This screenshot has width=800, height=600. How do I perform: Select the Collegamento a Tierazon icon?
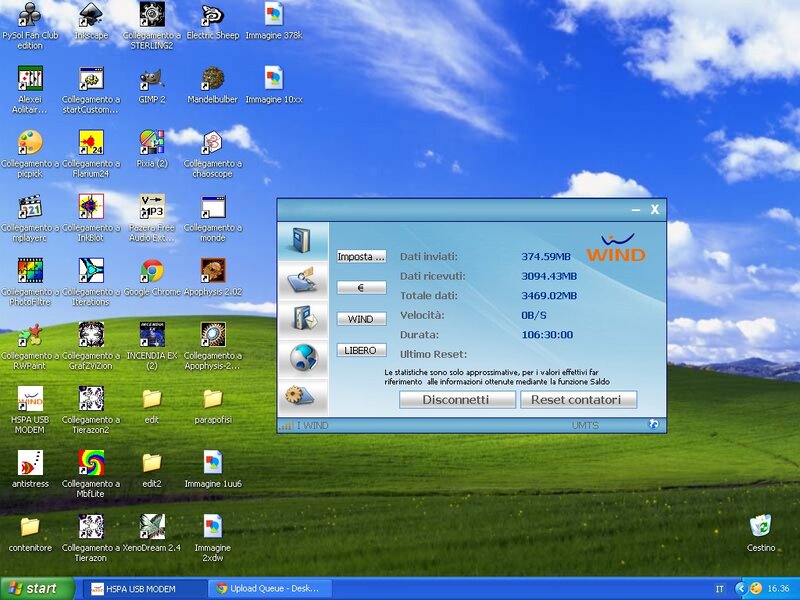pos(91,538)
